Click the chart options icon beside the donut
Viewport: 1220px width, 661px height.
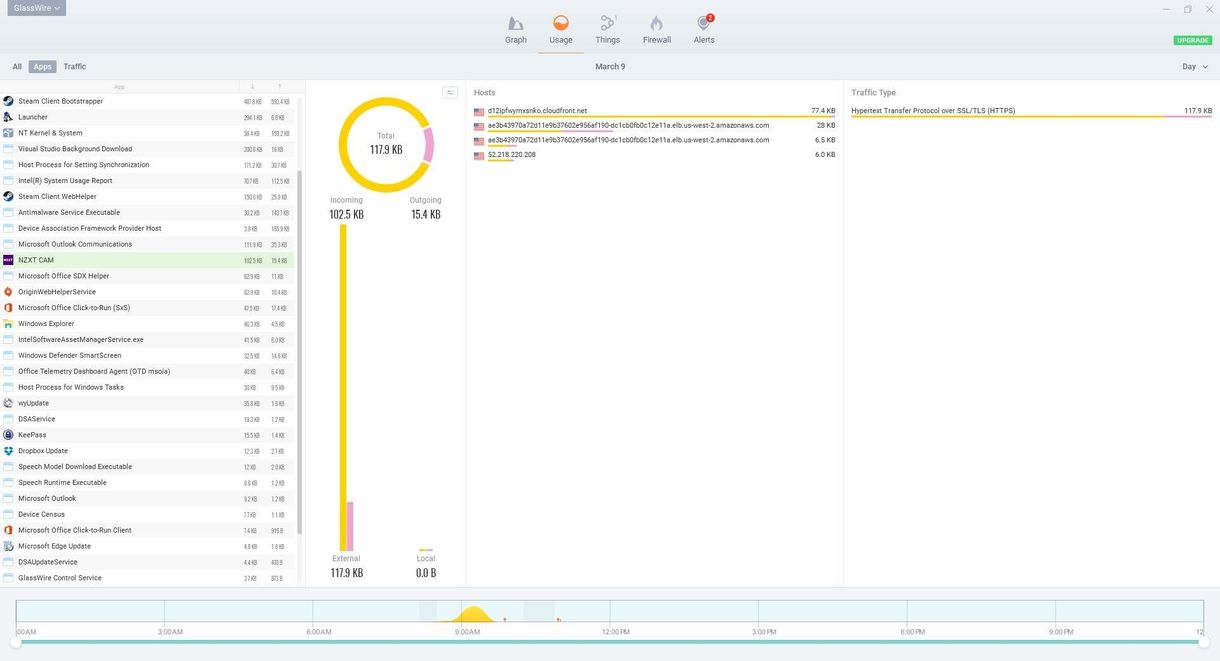coord(450,92)
